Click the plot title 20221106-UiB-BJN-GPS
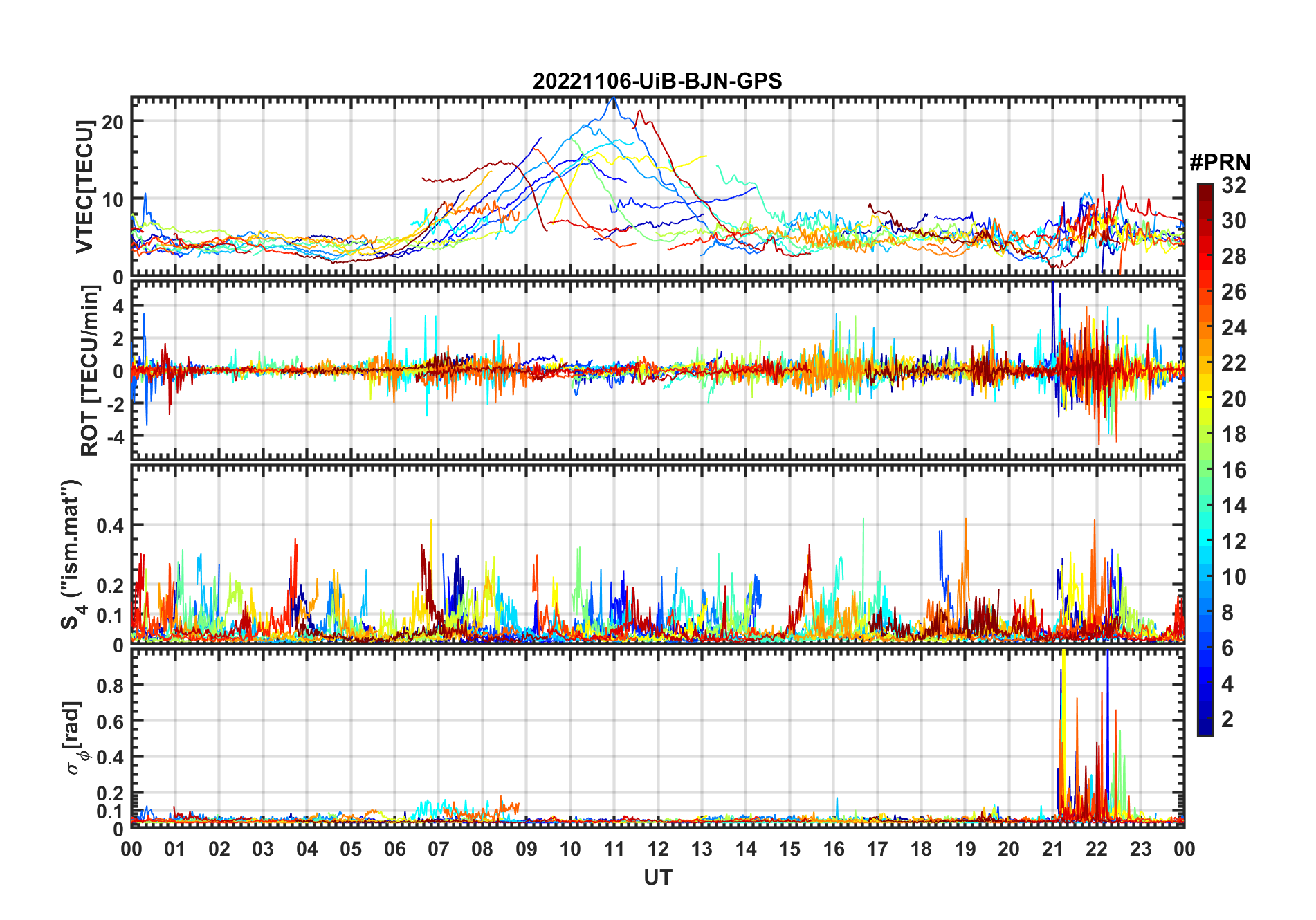This screenshot has height=920, width=1316. tap(657, 81)
